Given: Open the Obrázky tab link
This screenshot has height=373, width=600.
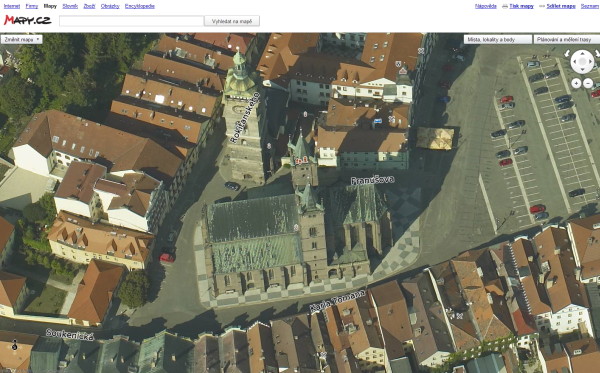Looking at the screenshot, I should coord(110,6).
